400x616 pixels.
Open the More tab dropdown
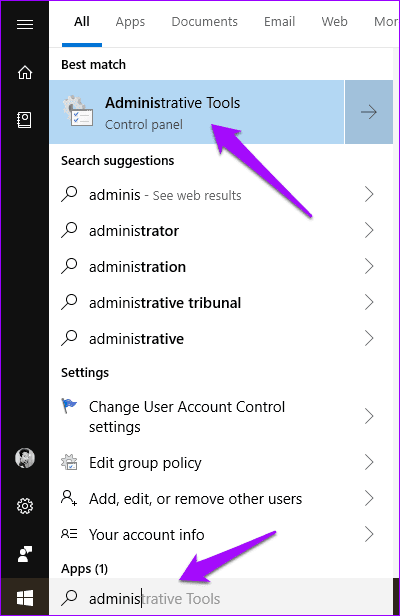(386, 22)
